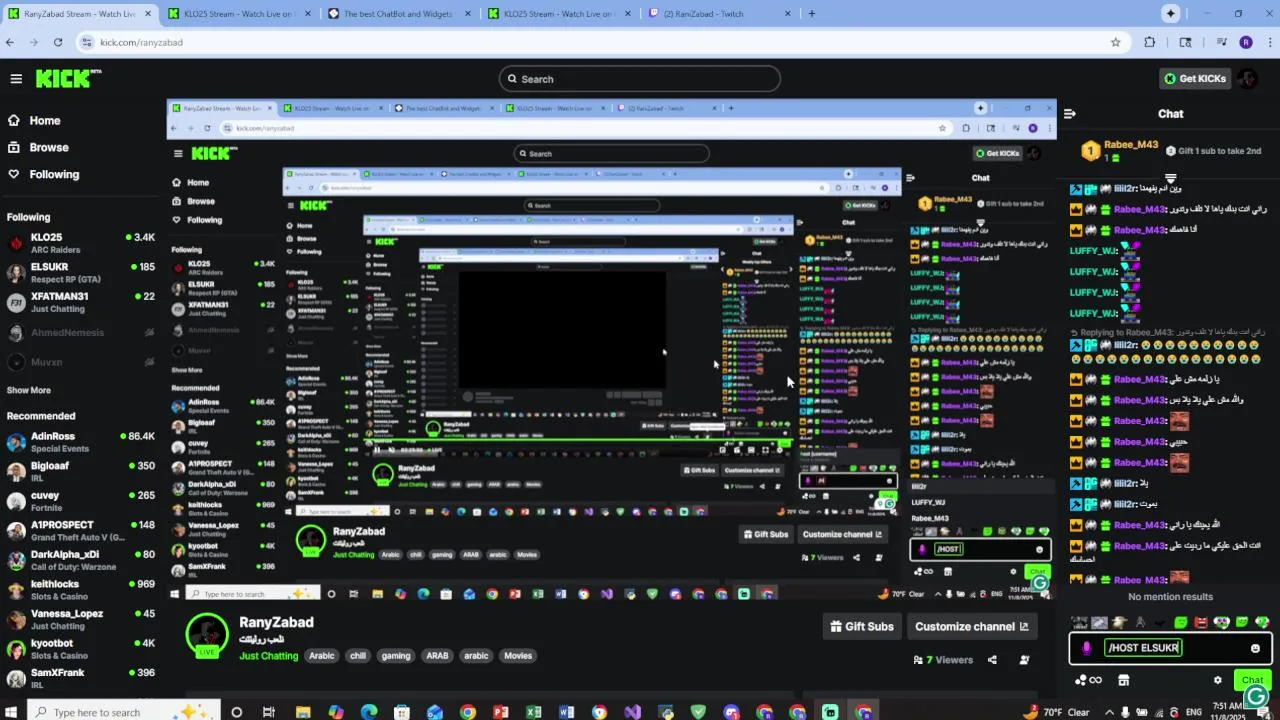1280x720 pixels.
Task: Send the message with the green Chat button
Action: point(1252,680)
